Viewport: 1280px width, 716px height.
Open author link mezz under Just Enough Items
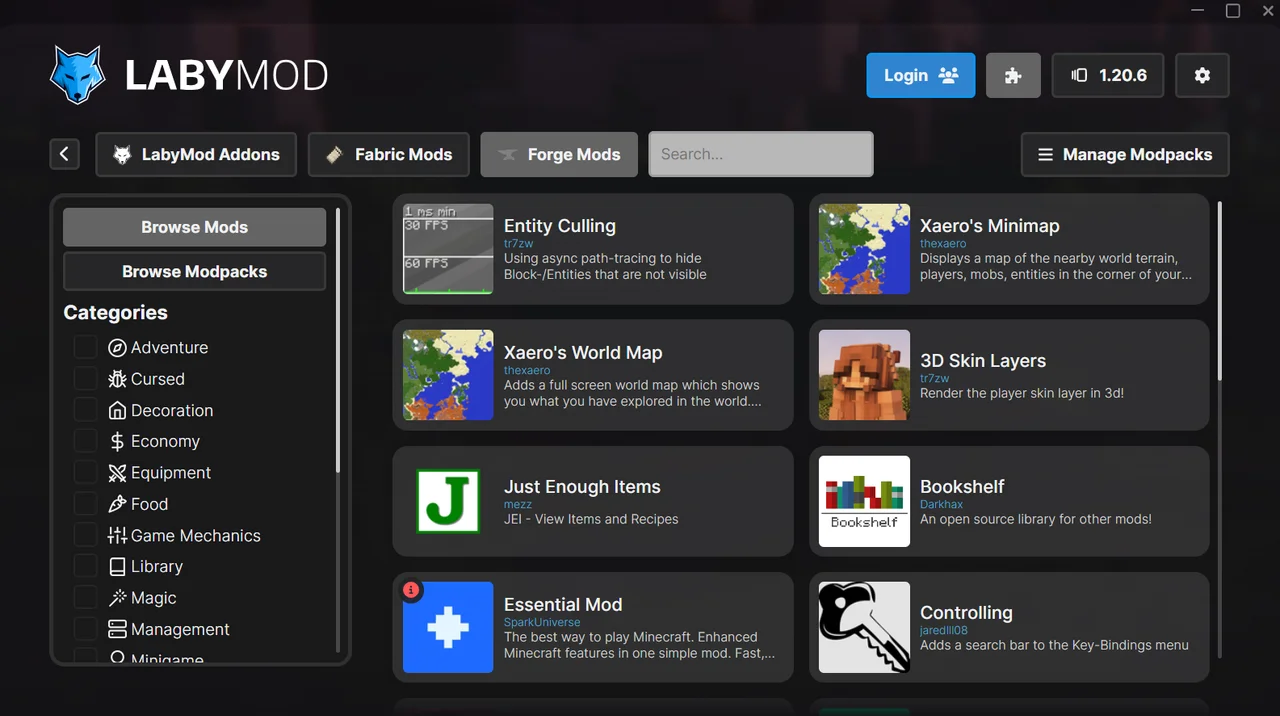517,505
